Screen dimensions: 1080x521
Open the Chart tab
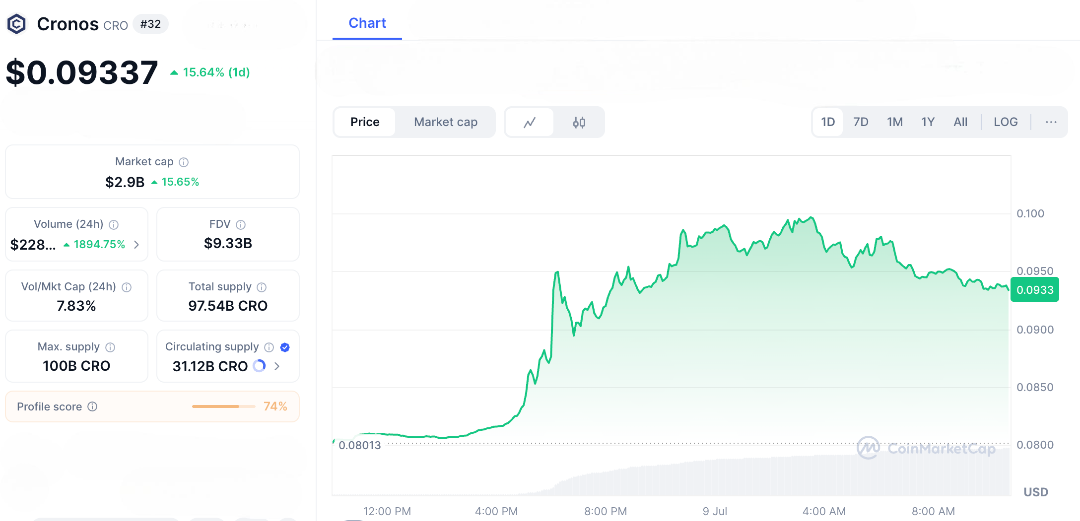click(x=367, y=23)
